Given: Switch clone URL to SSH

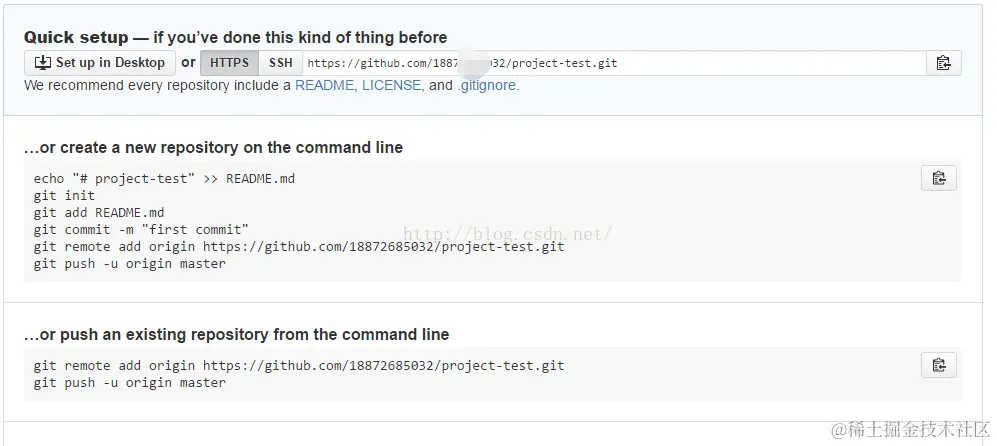Looking at the screenshot, I should (x=281, y=63).
